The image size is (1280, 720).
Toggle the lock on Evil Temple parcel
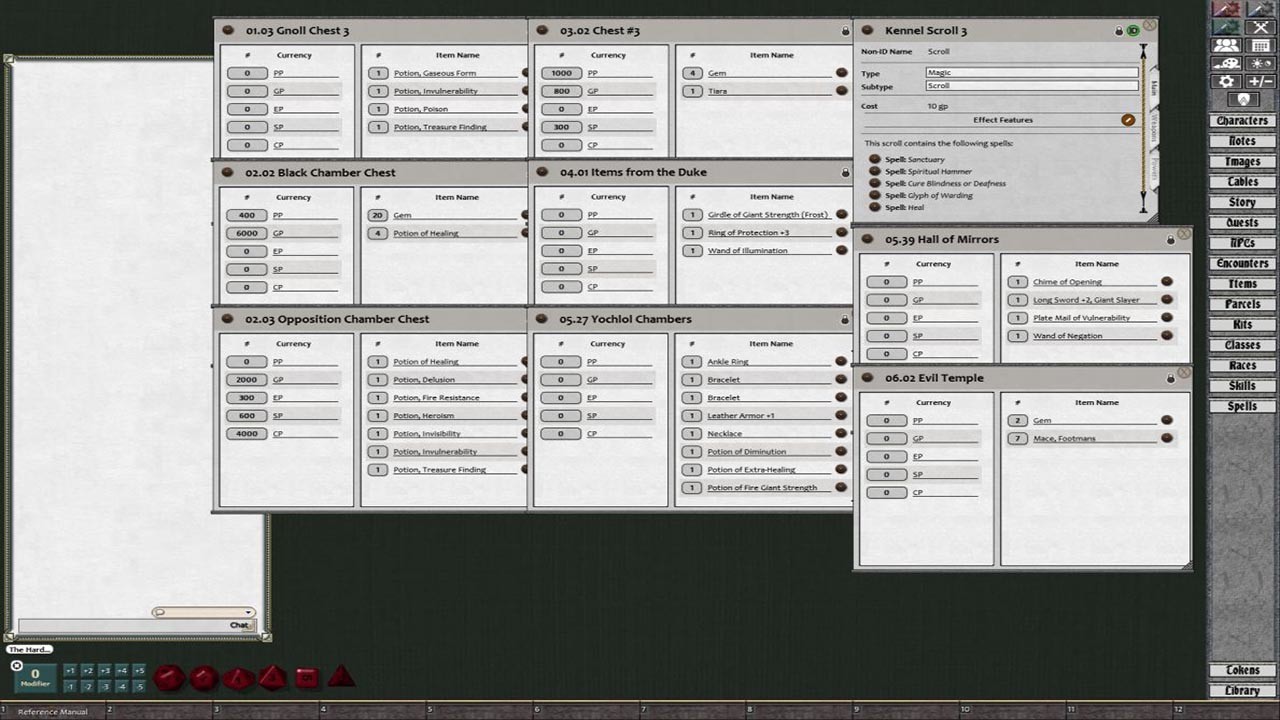pos(1171,378)
